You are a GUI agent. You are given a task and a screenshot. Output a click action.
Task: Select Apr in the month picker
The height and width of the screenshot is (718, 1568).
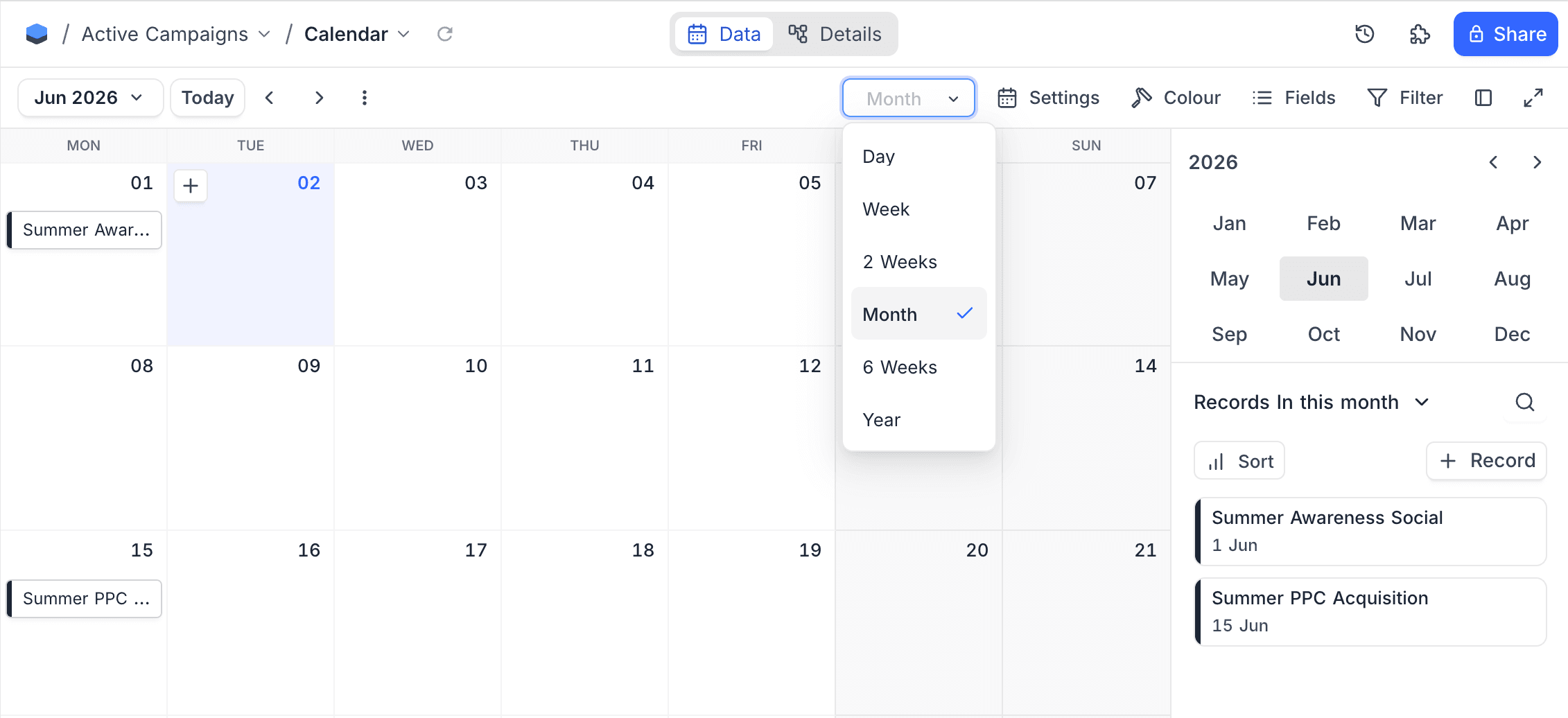pos(1513,223)
